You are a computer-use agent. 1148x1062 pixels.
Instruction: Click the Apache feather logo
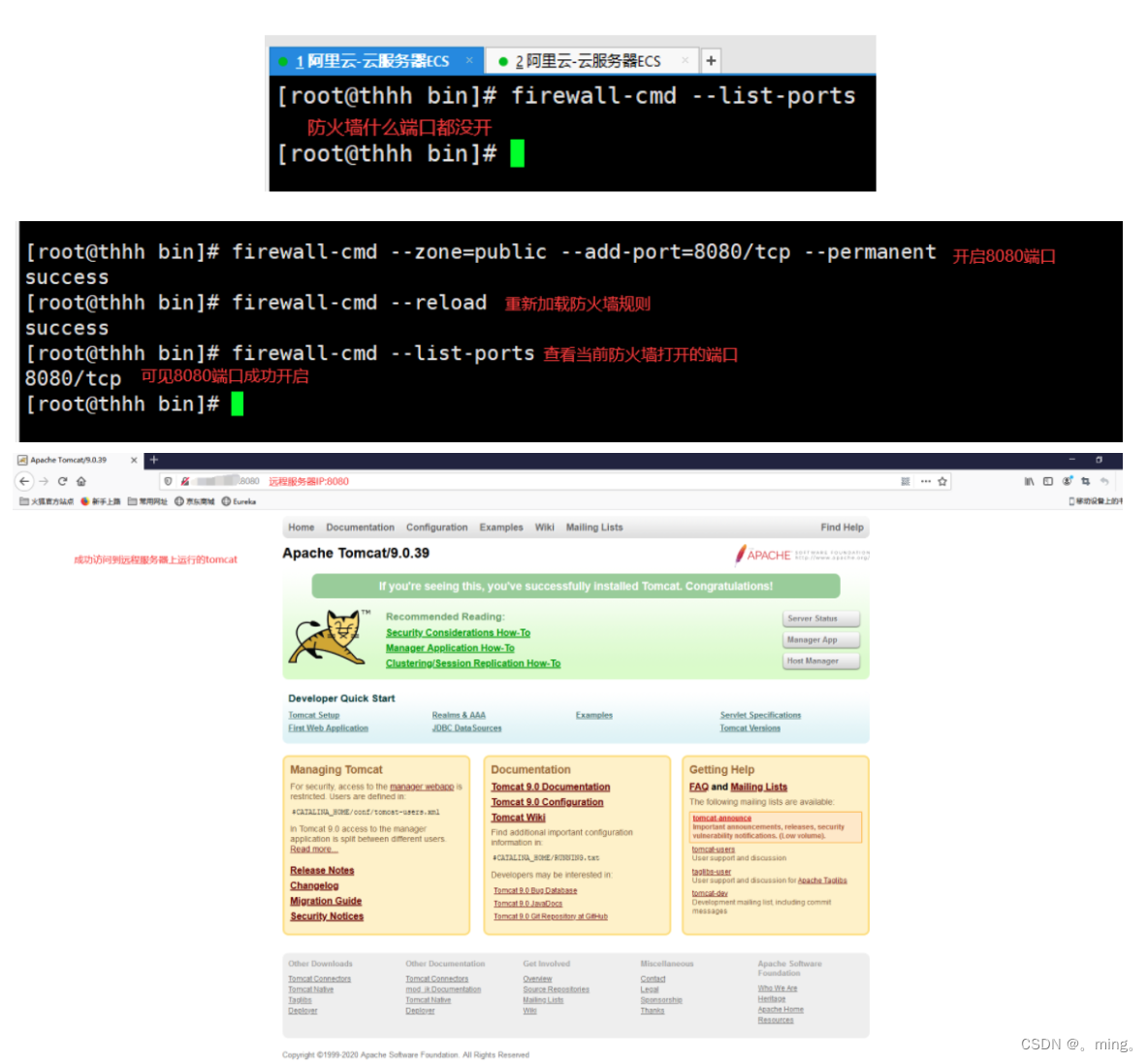(741, 555)
